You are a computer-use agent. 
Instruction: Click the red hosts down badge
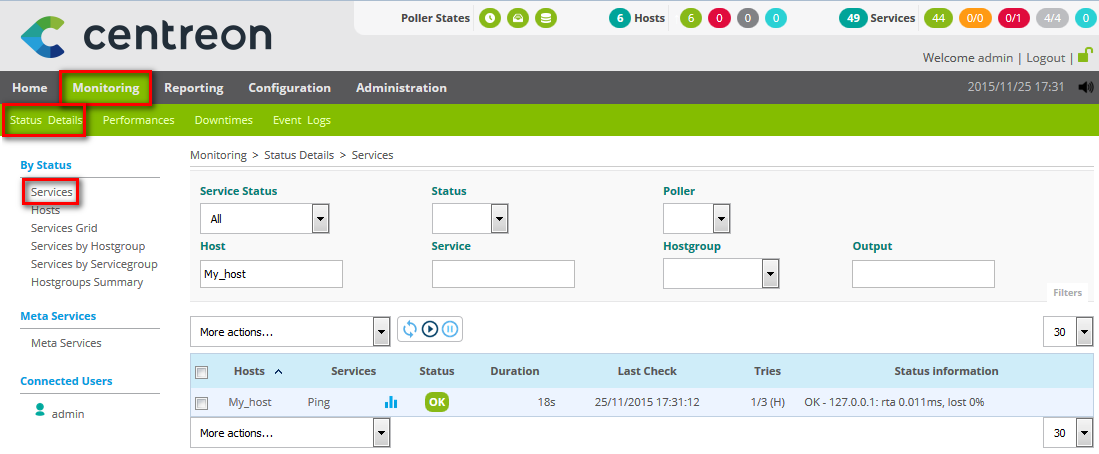coord(720,18)
